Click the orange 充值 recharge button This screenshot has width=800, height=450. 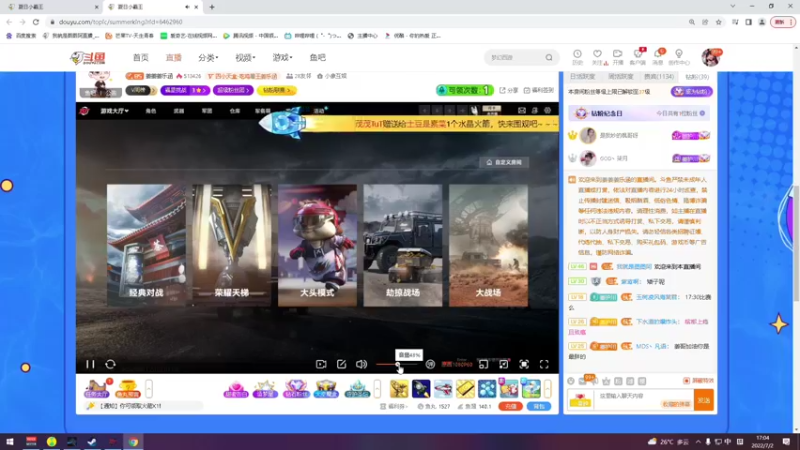(510, 407)
